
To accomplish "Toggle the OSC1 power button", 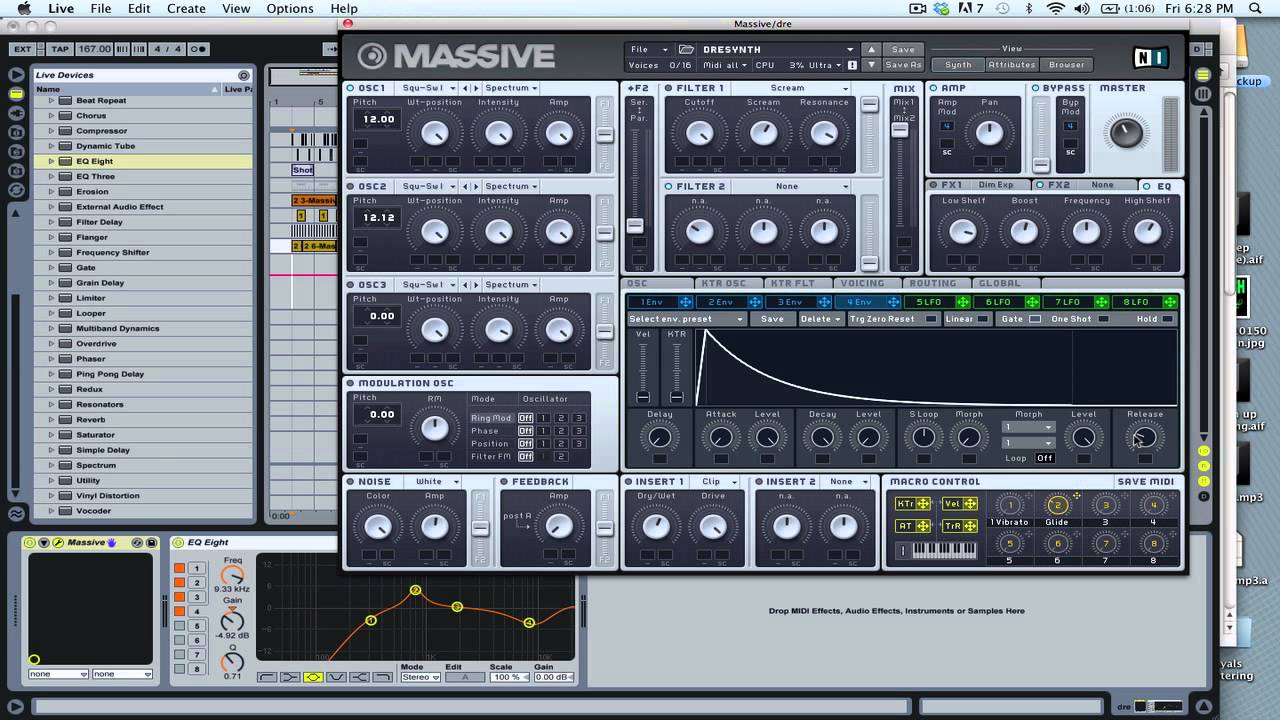I will tap(352, 88).
